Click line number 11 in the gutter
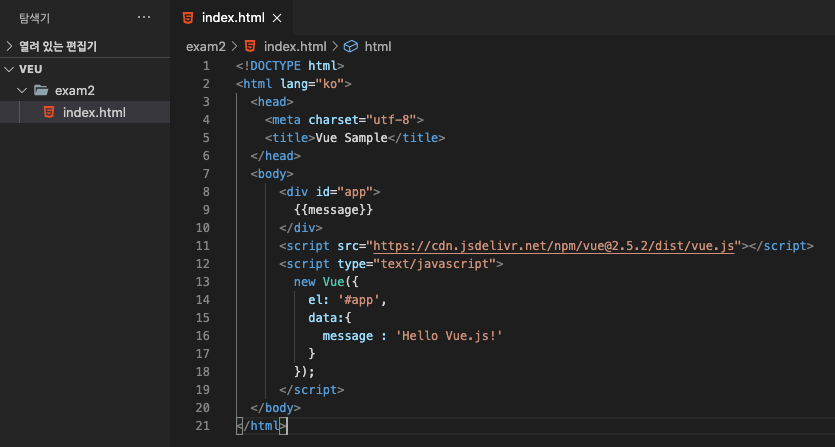835x447 pixels. click(202, 246)
